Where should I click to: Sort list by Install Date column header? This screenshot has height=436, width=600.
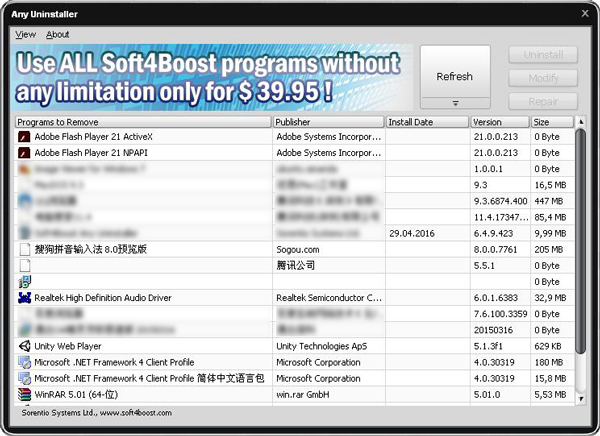[x=427, y=122]
